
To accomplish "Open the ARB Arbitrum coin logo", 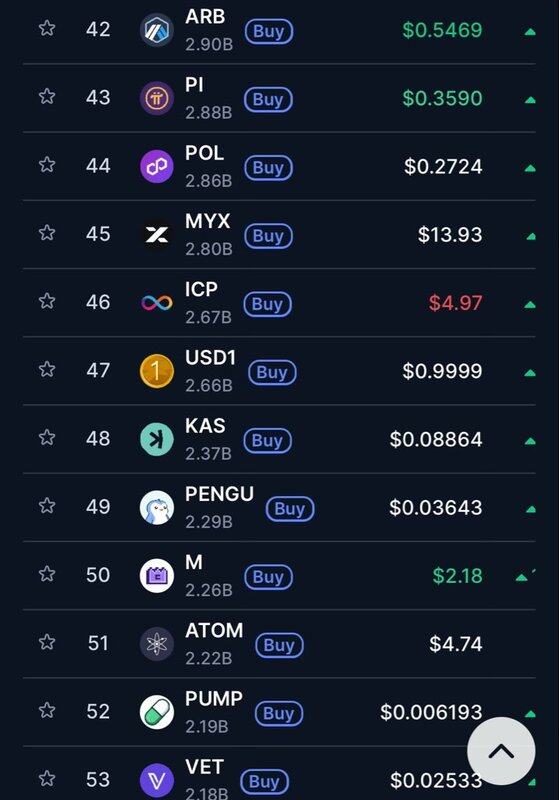I will (x=157, y=30).
